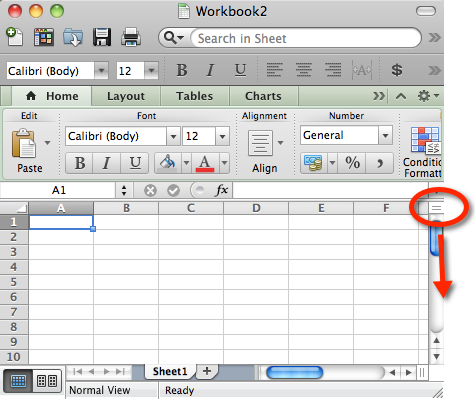Open font color dropdown arrow
Viewport: 475px width, 399px height.
[x=224, y=163]
